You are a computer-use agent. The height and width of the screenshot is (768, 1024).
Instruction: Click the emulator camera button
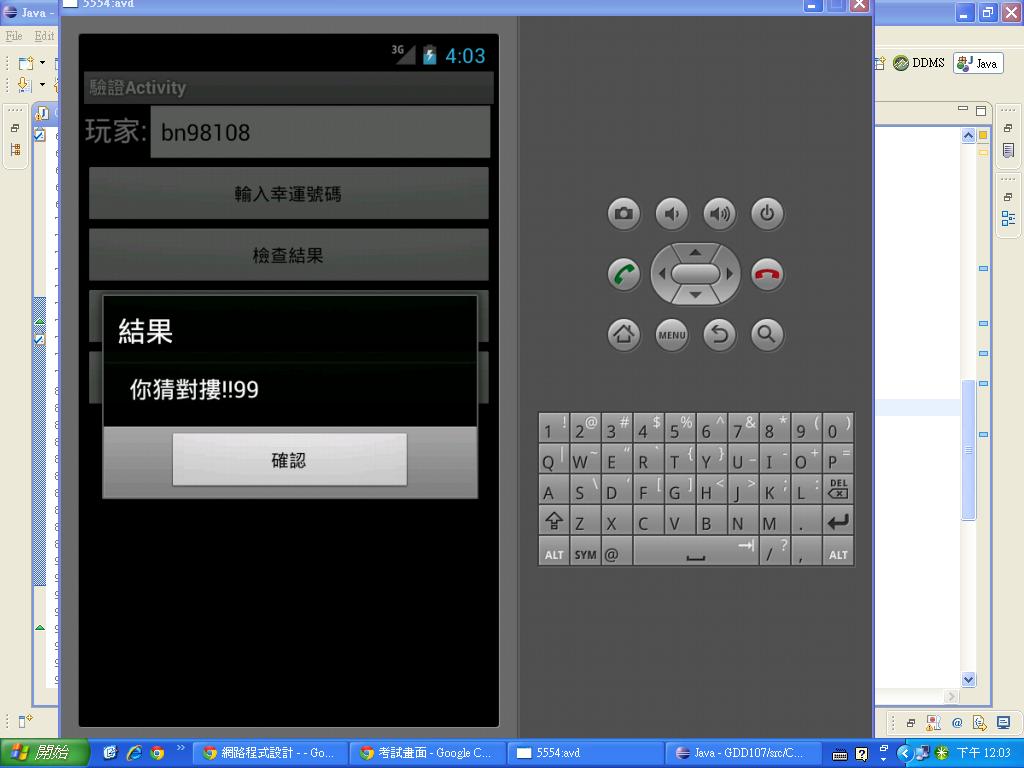coord(623,213)
